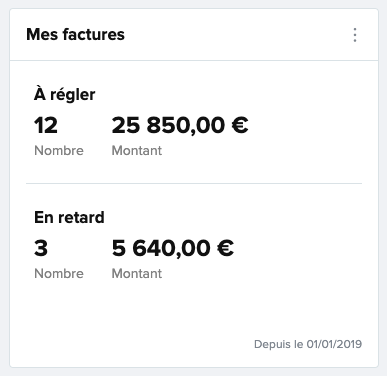Click the Montant label under En retard
The width and height of the screenshot is (387, 376).
tap(137, 273)
